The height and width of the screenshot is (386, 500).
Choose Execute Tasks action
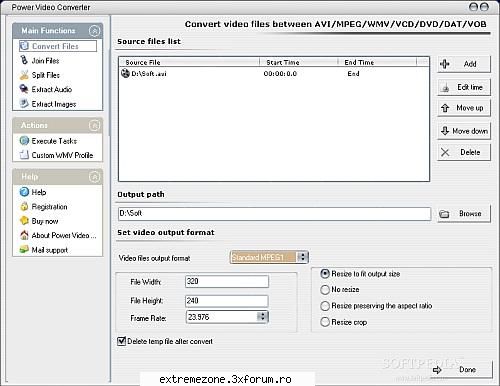(54, 141)
